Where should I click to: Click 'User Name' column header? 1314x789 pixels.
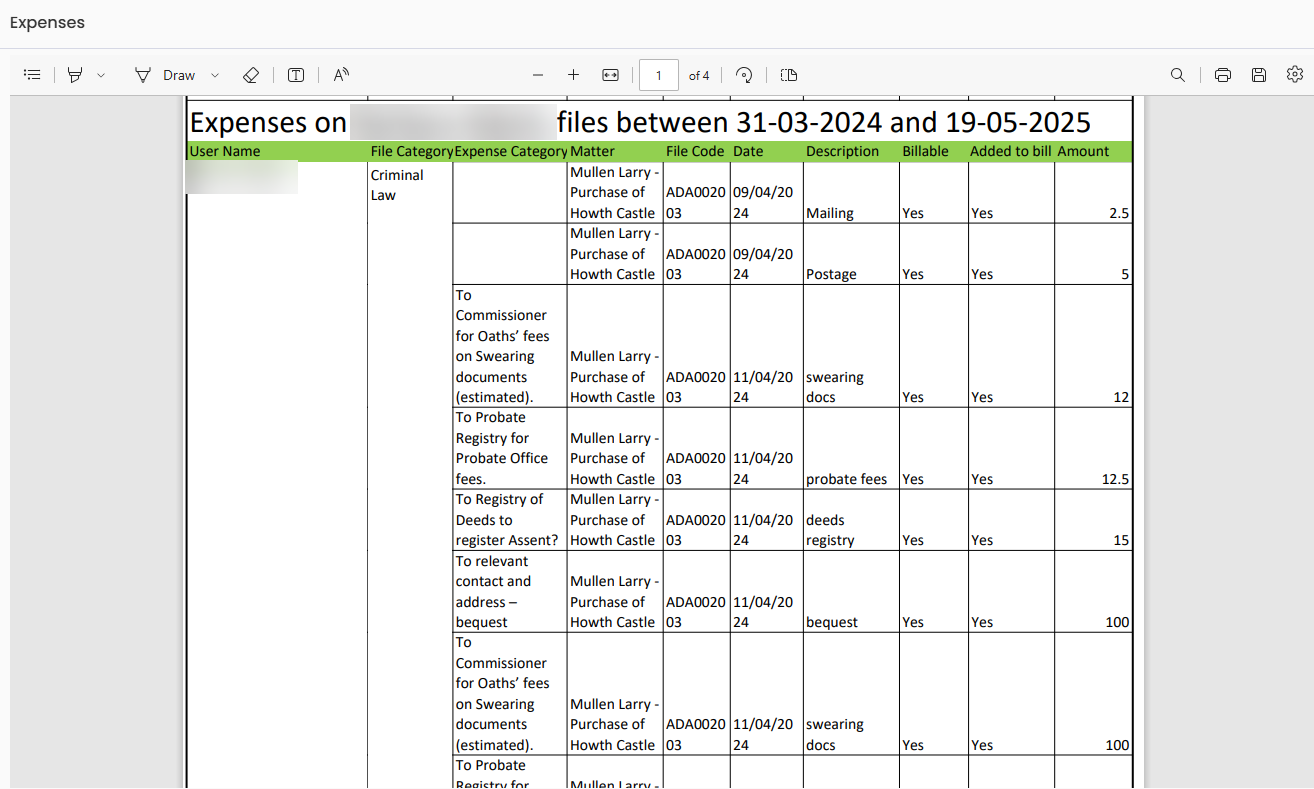coord(225,151)
